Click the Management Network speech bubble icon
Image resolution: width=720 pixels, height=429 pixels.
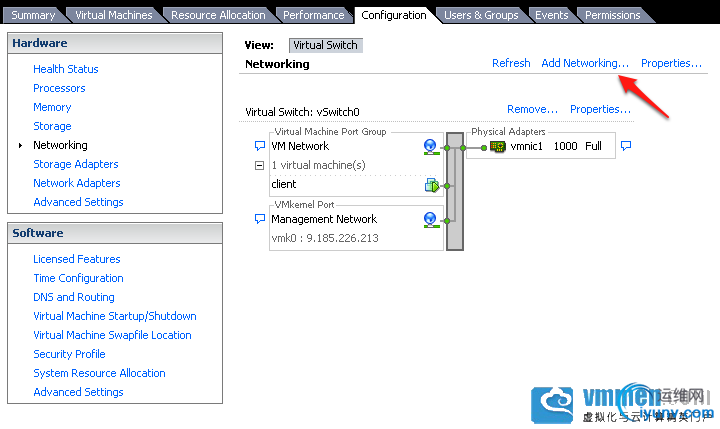point(260,219)
